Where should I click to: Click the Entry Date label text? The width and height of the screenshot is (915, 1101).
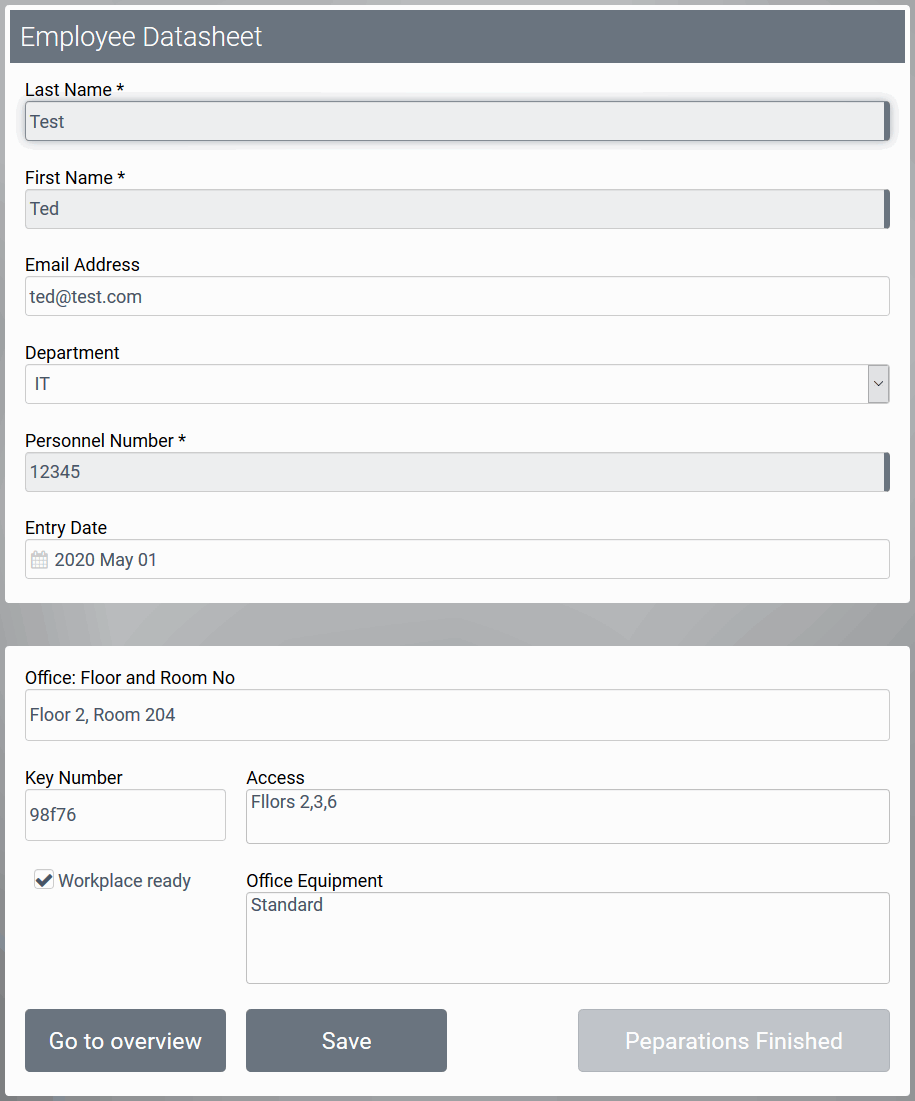(66, 528)
